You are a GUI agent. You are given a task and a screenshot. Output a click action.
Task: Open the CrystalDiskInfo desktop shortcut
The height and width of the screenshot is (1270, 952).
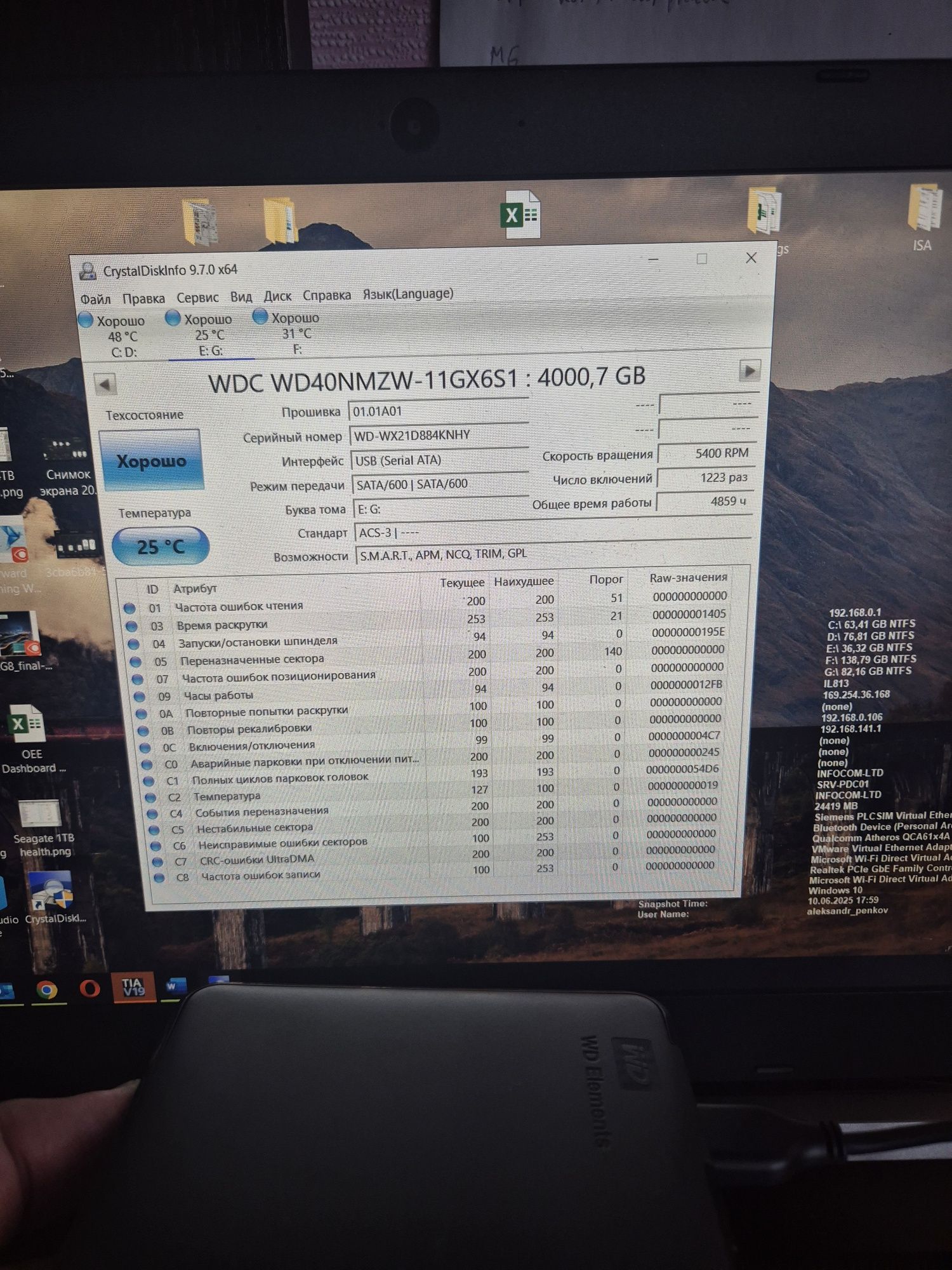(54, 898)
